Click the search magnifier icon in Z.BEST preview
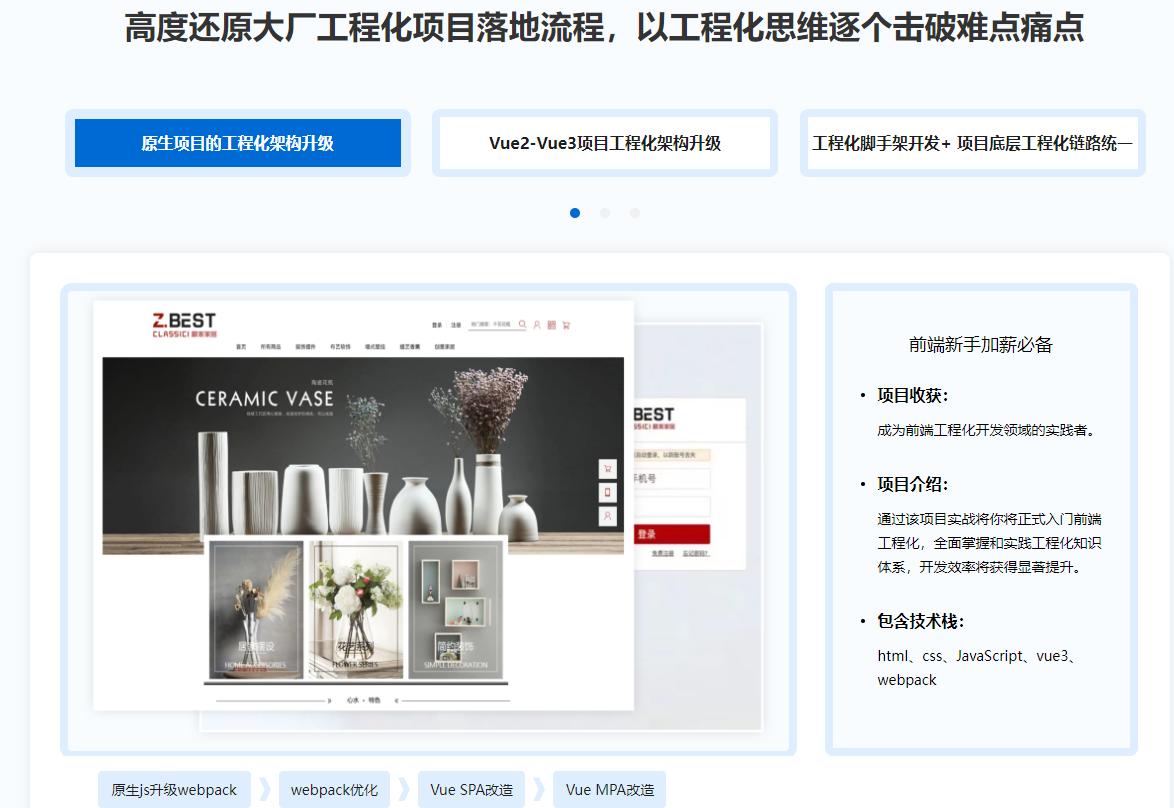This screenshot has height=808, width=1174. pyautogui.click(x=522, y=324)
